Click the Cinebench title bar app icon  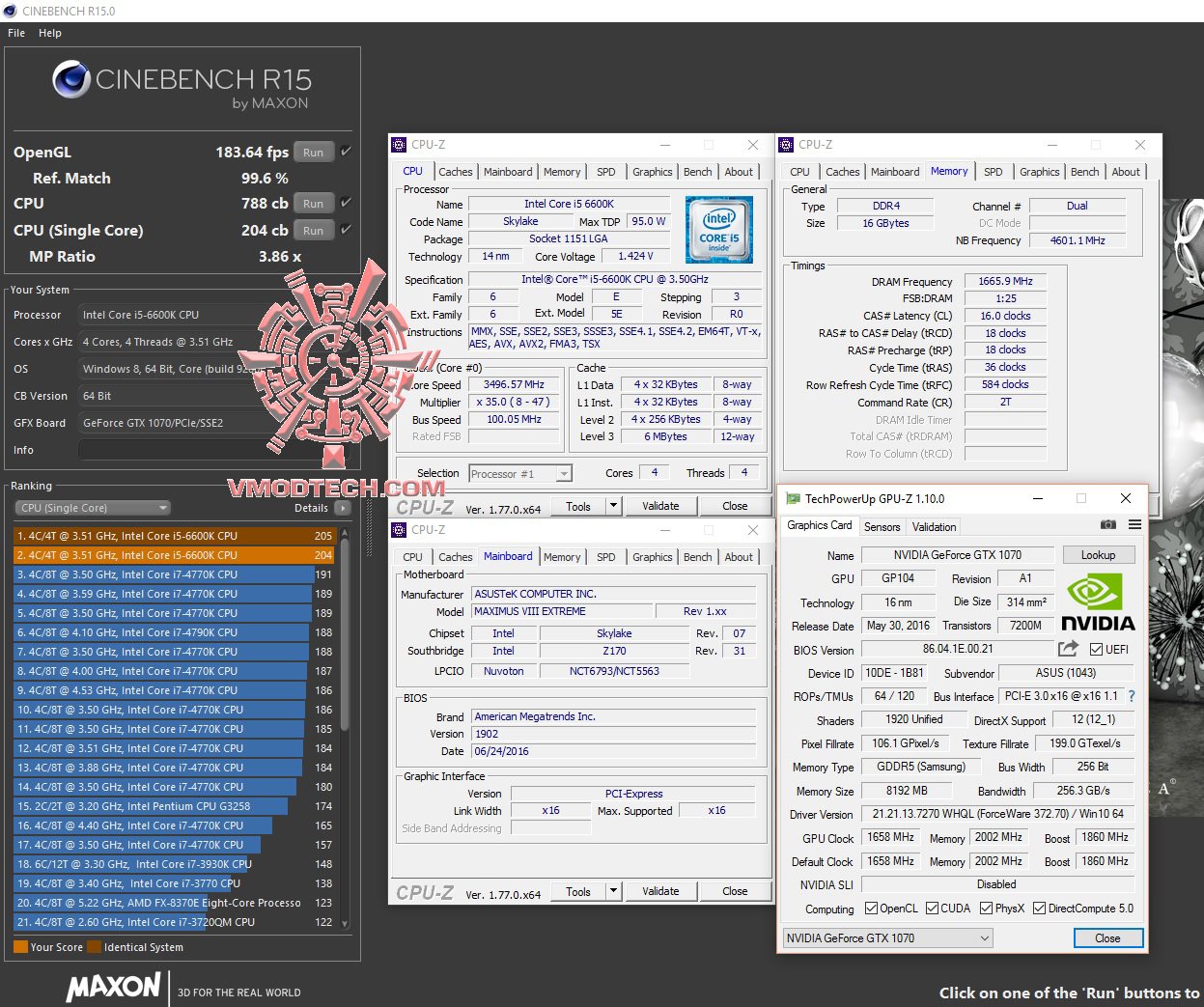click(11, 11)
